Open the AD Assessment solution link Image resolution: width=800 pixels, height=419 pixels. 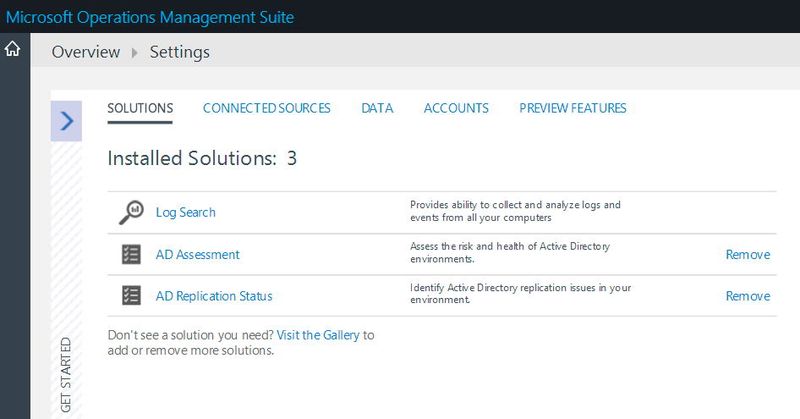click(x=197, y=255)
